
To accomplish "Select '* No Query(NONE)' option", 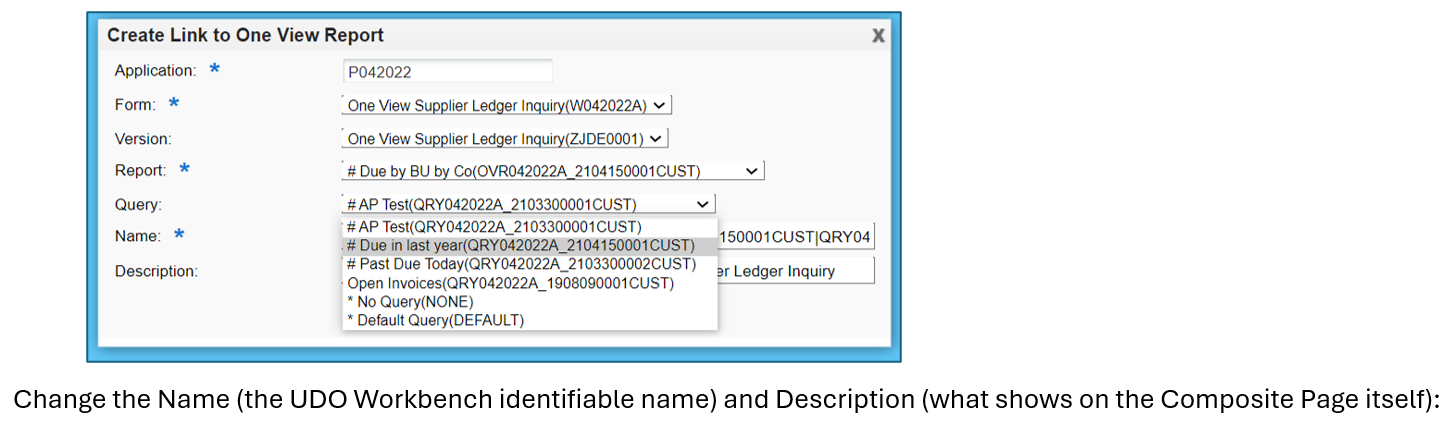I will click(x=410, y=301).
